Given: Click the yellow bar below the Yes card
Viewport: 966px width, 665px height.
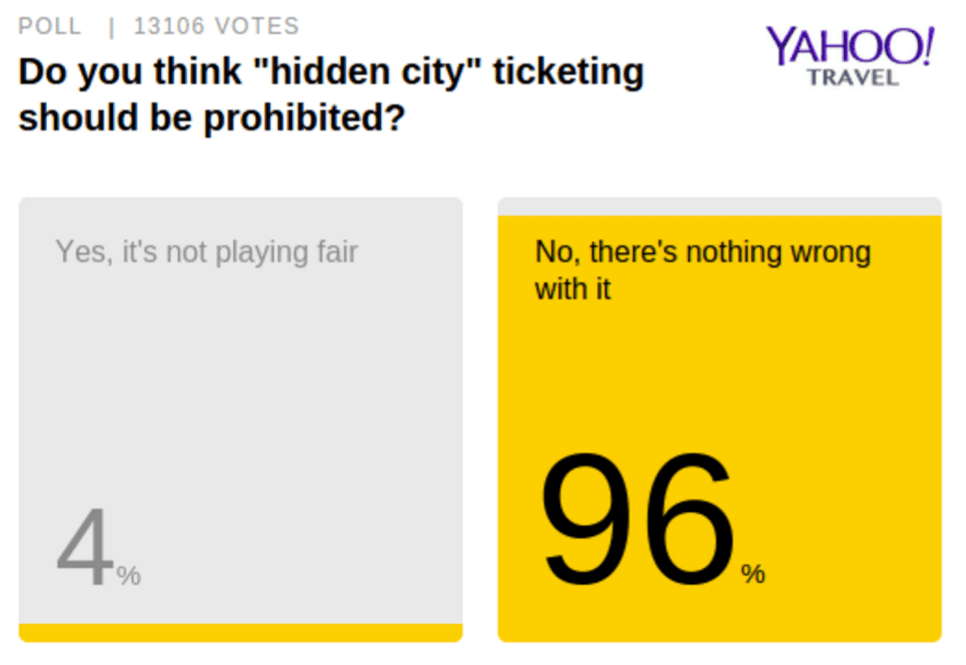Looking at the screenshot, I should [240, 633].
